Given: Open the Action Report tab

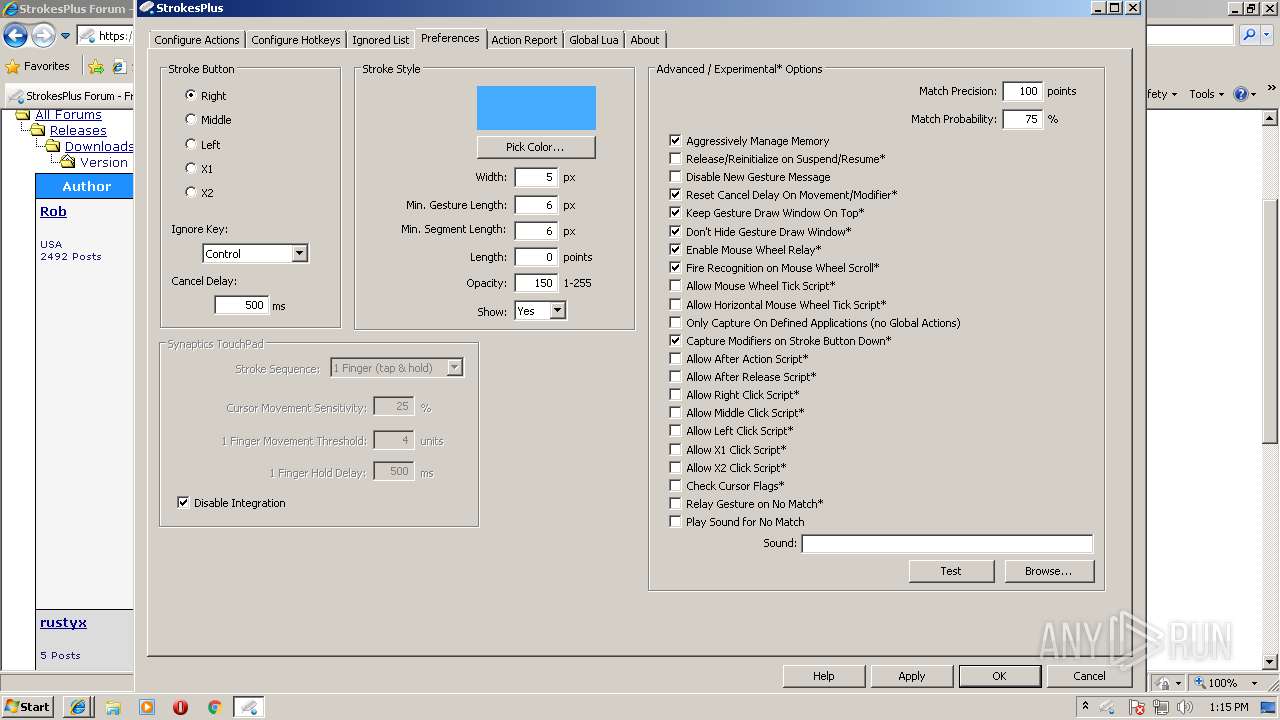Looking at the screenshot, I should point(524,40).
